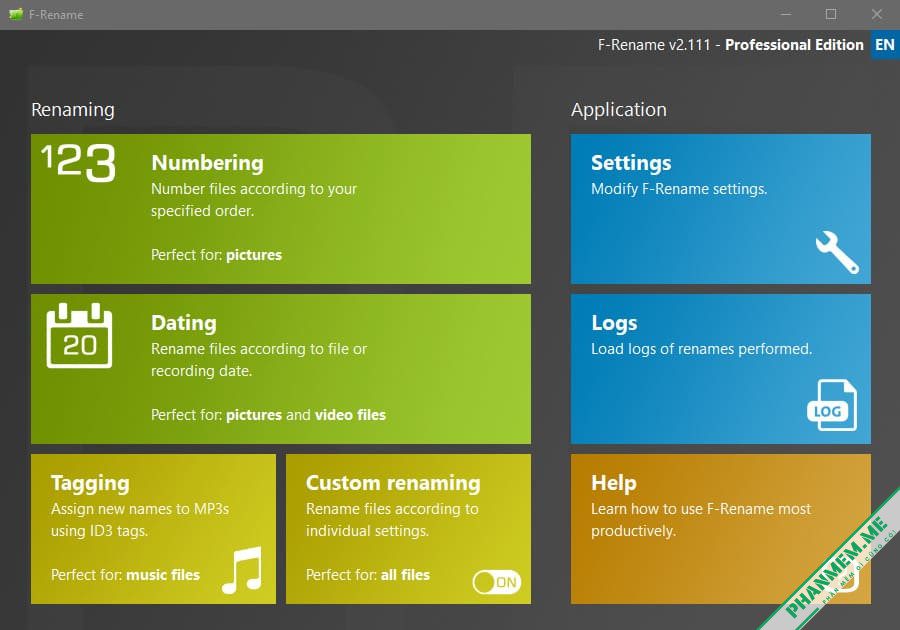Click the music note icon on Tagging tile
The width and height of the screenshot is (900, 630).
(x=242, y=570)
